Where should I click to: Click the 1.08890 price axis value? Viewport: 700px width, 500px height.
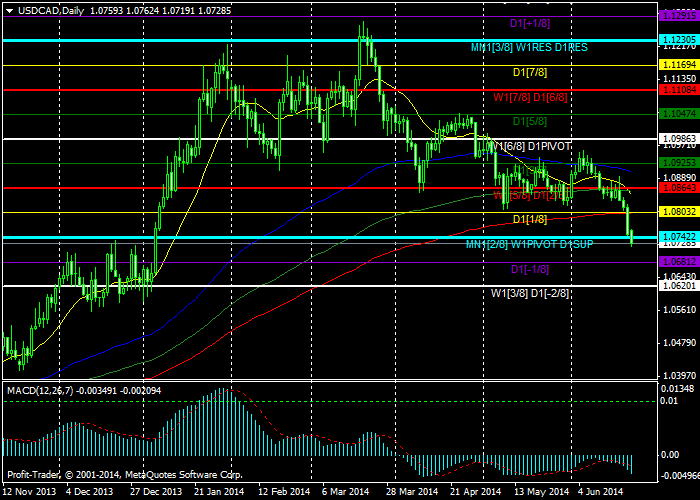679,177
